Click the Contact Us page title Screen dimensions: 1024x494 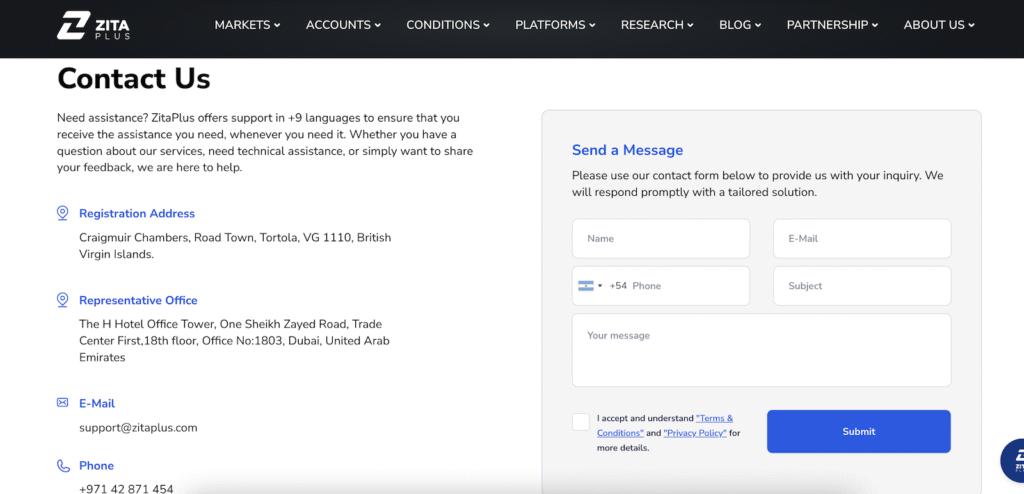(134, 78)
